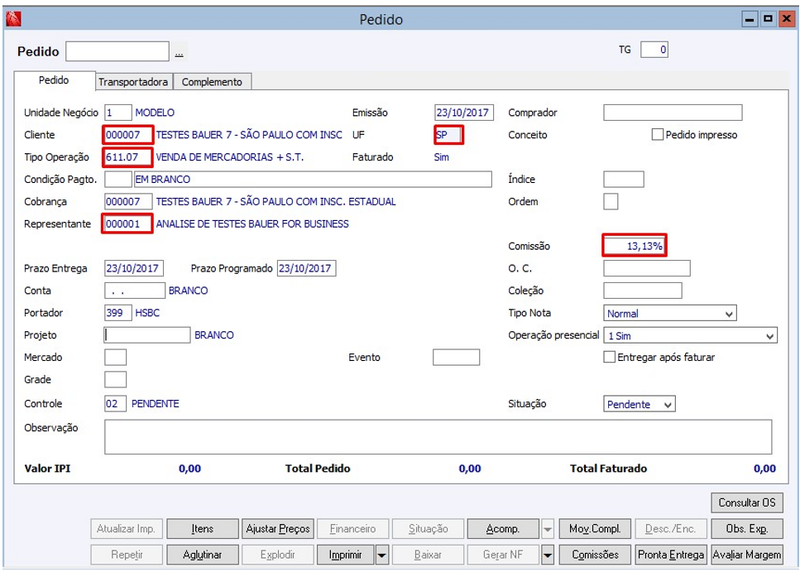Click the Prazo Entrega date field
Screen dimensions: 800x572
pos(134,268)
